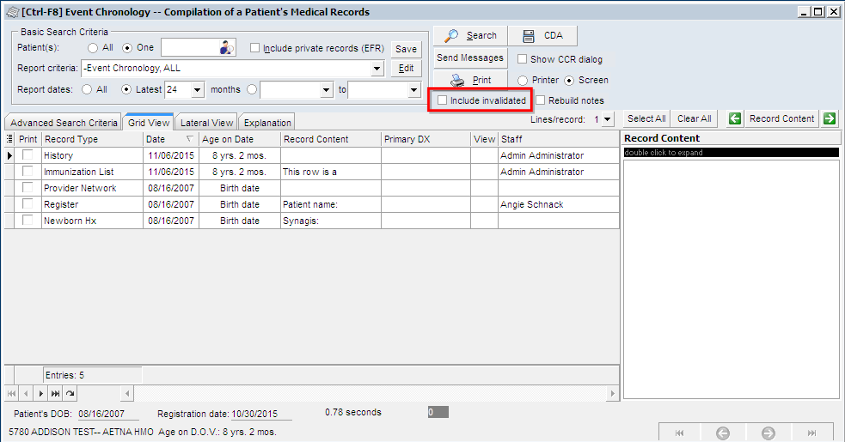This screenshot has height=442, width=845.
Task: Click the CDA button
Action: (x=543, y=36)
